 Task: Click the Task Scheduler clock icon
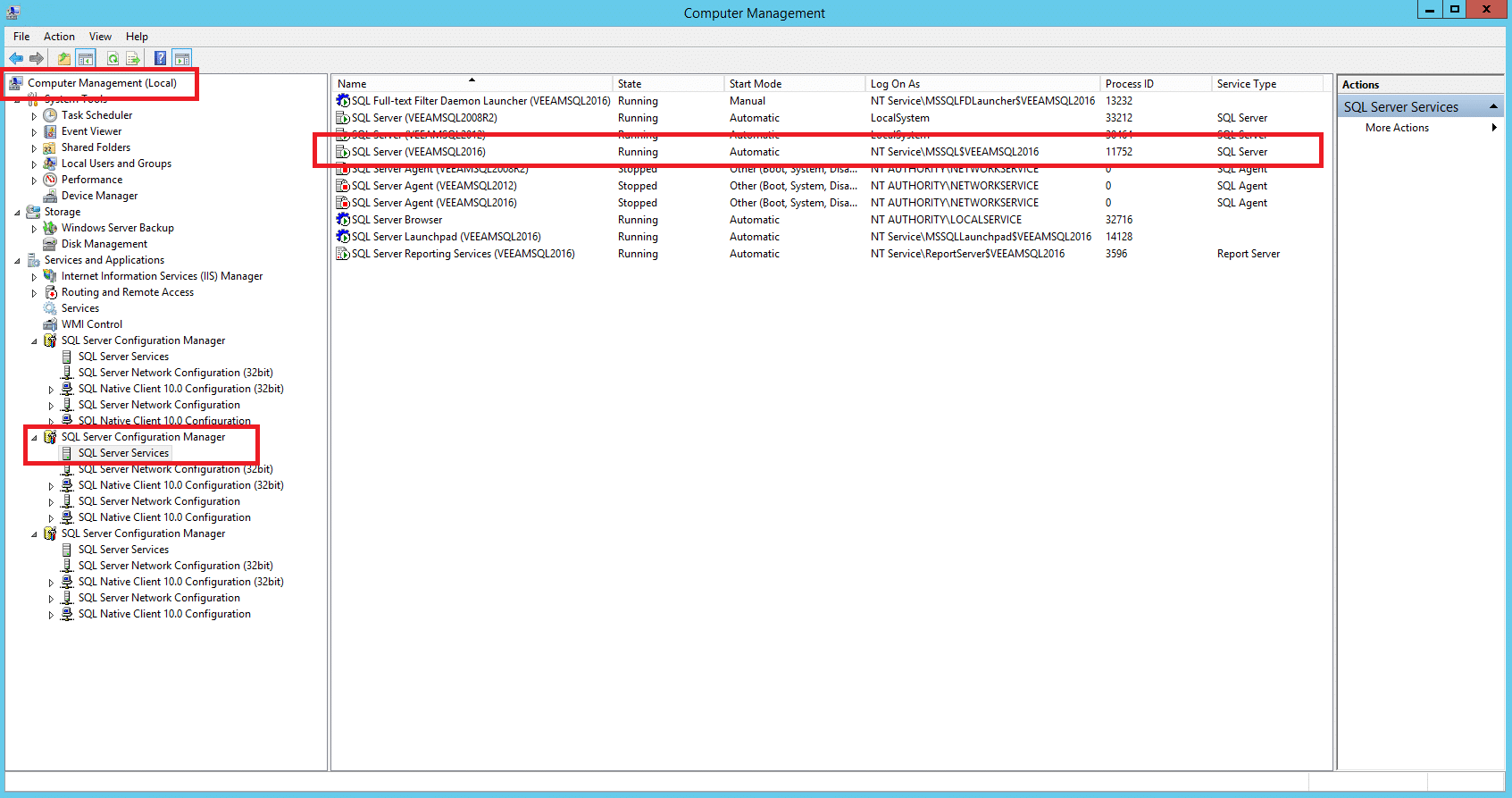point(50,115)
